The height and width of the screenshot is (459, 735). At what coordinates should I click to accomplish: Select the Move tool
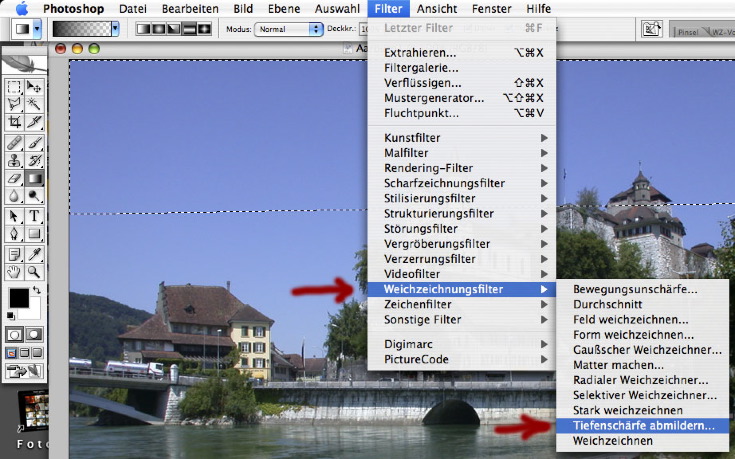[x=35, y=86]
